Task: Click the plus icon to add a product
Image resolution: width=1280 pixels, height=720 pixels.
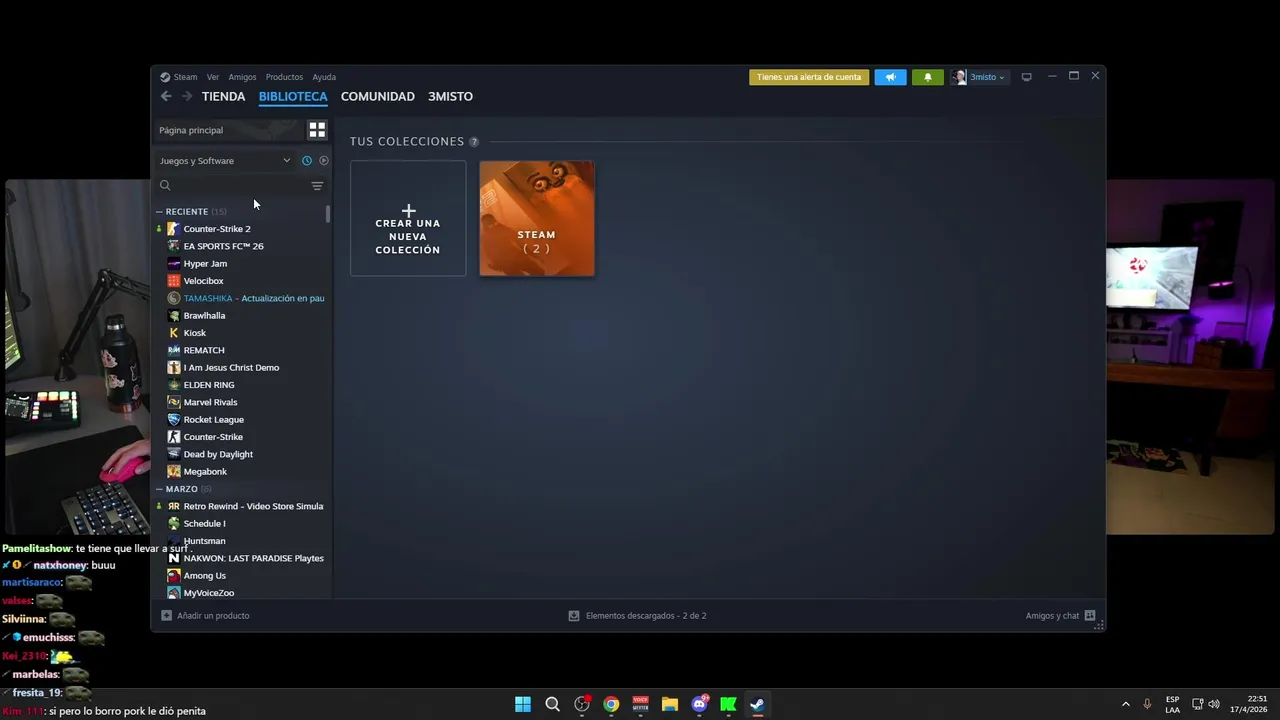Action: [x=166, y=616]
